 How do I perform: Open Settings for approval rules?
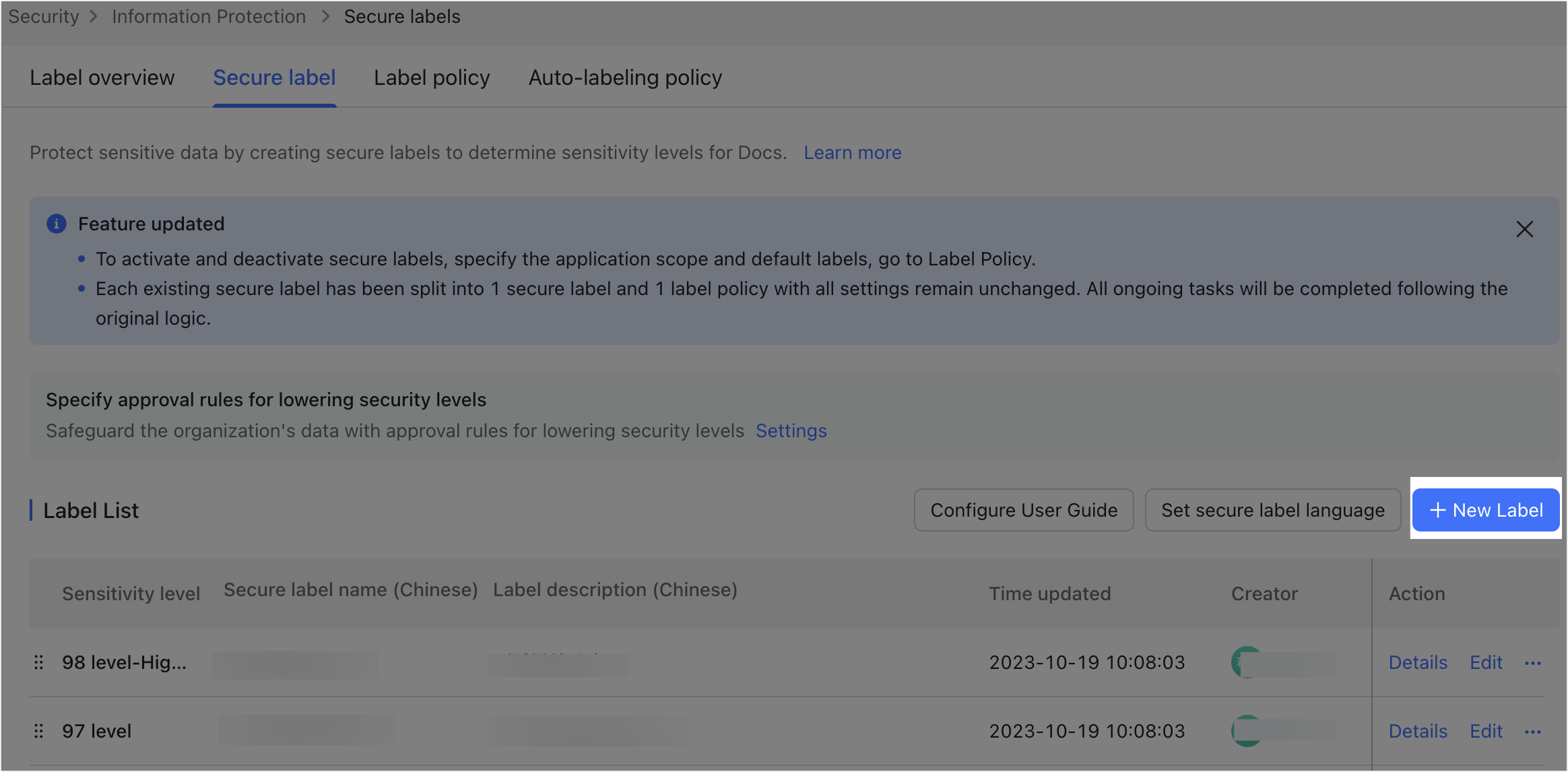coord(791,430)
